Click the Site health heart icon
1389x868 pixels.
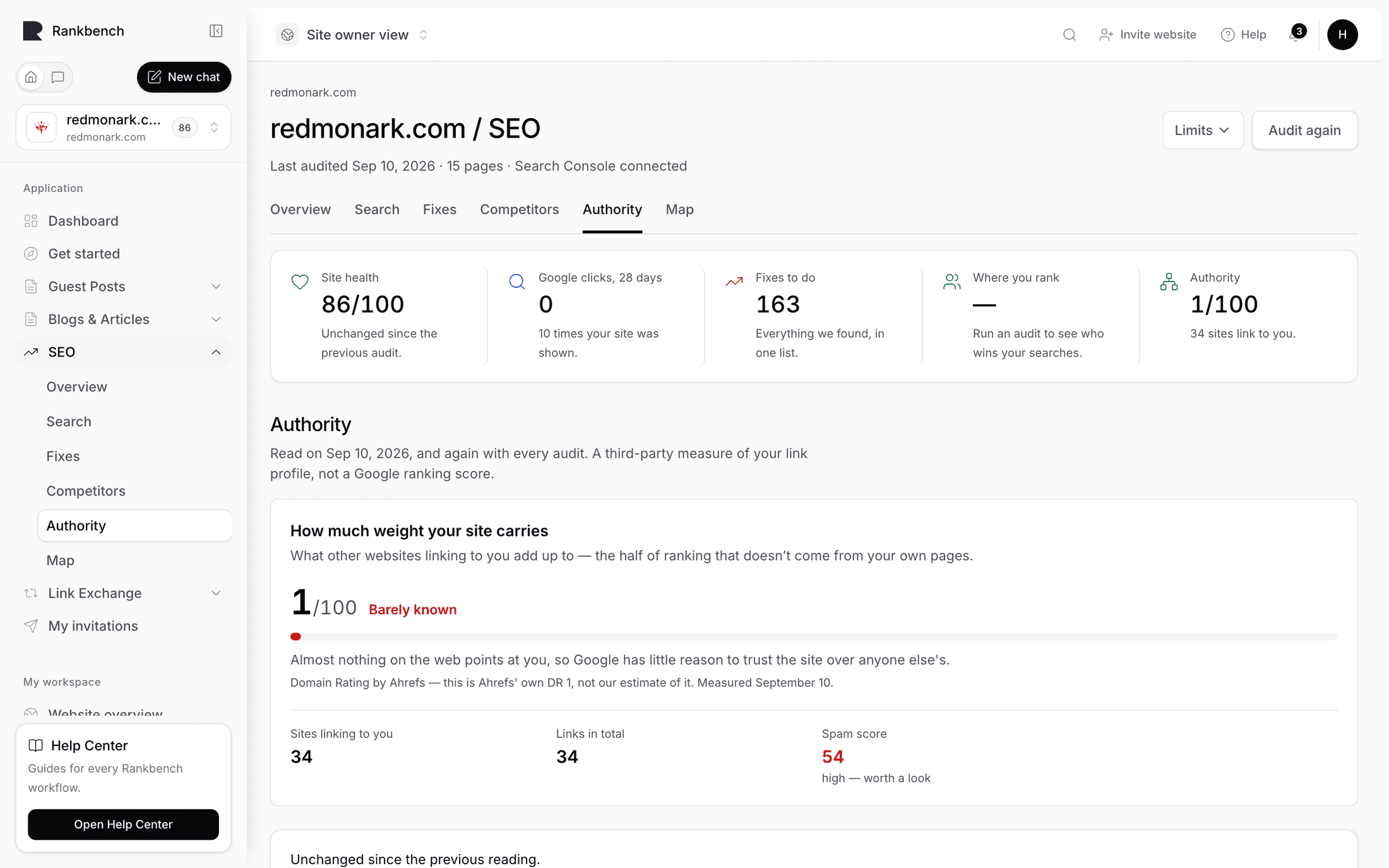click(x=300, y=282)
